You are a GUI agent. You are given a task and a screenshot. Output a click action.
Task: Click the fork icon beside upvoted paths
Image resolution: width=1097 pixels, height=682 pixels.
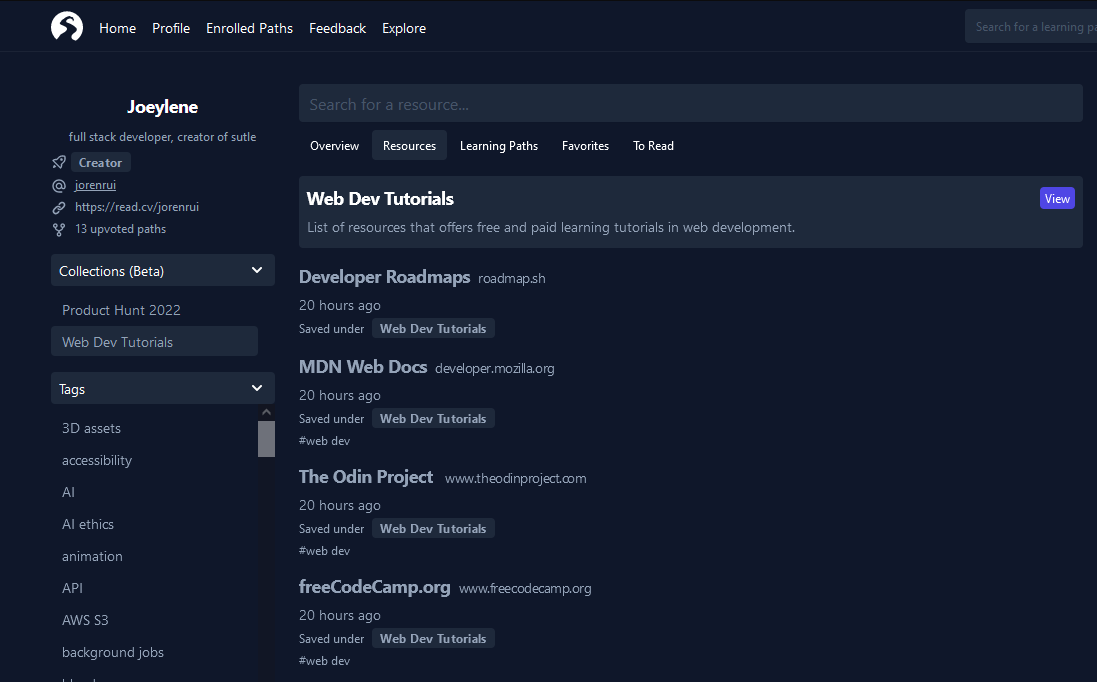point(59,229)
